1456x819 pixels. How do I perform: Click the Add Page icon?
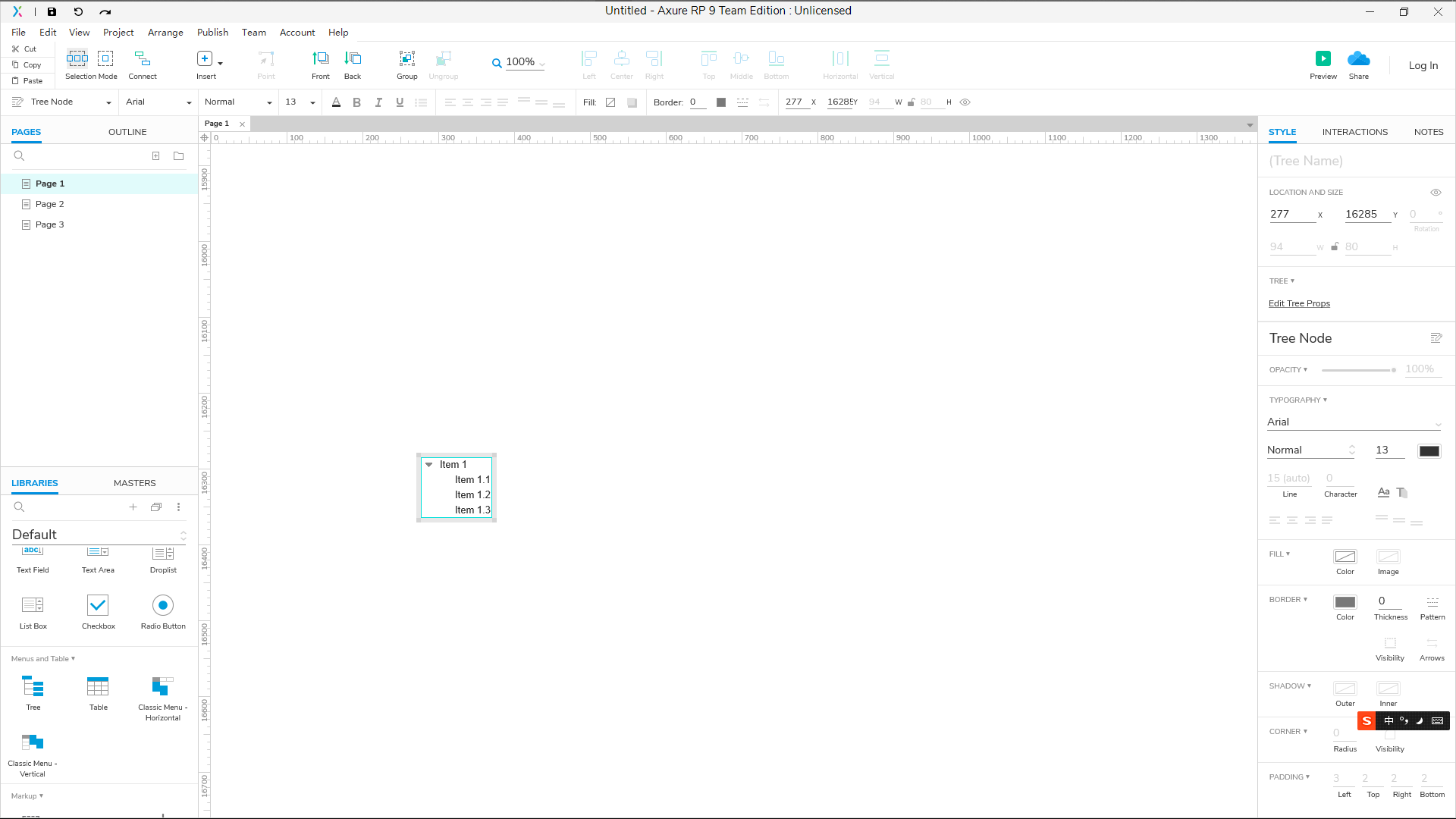155,156
